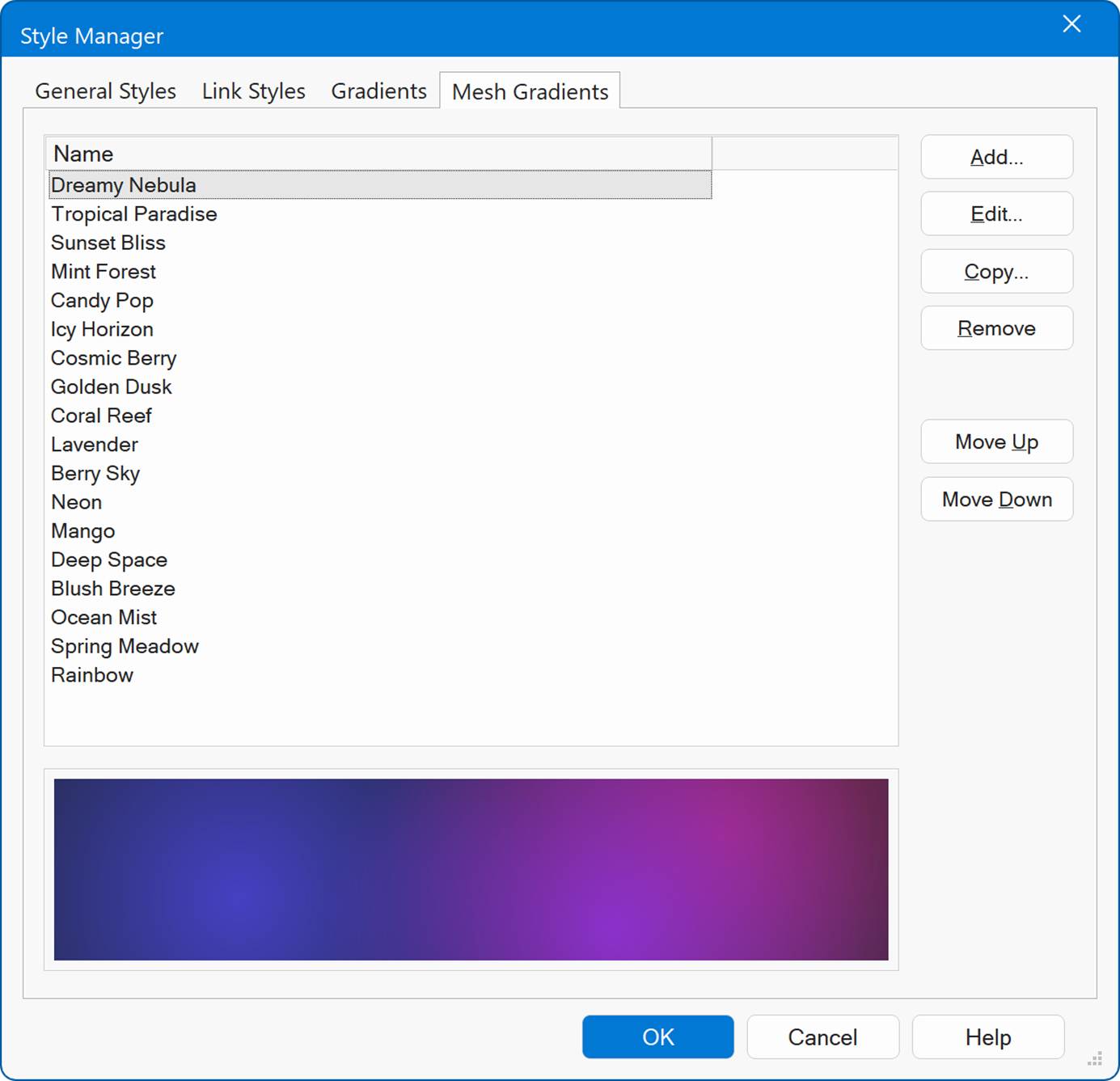The width and height of the screenshot is (1120, 1081).
Task: Copy the selected mesh gradient
Action: [996, 272]
